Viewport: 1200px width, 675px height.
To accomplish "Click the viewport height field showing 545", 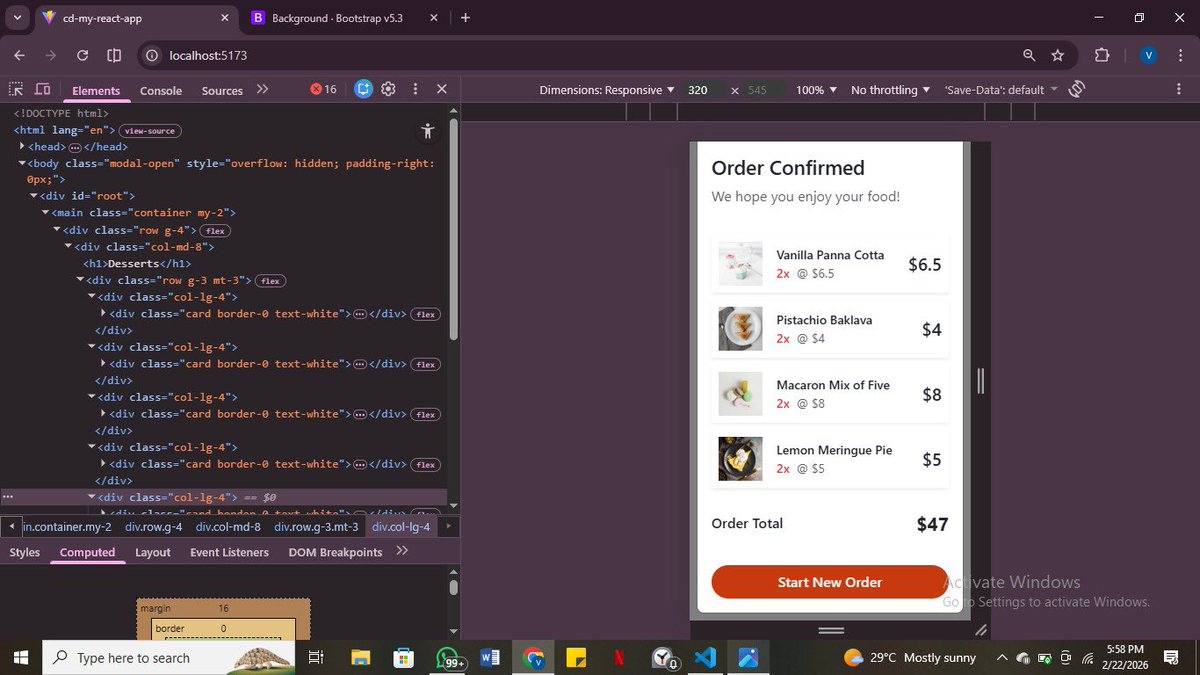I will point(761,90).
